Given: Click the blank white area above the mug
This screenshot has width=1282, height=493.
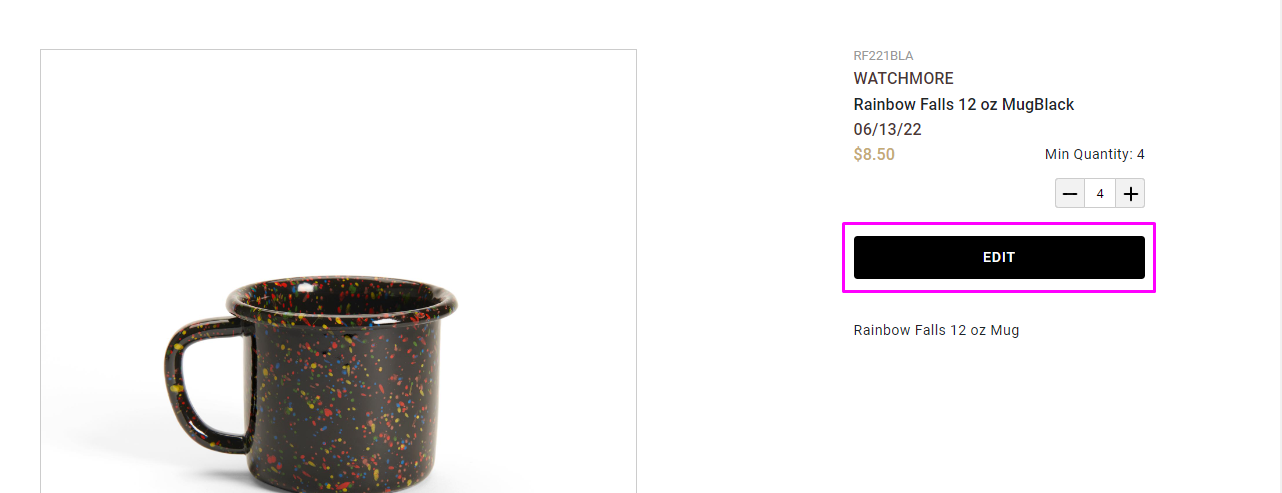Looking at the screenshot, I should pos(338,150).
